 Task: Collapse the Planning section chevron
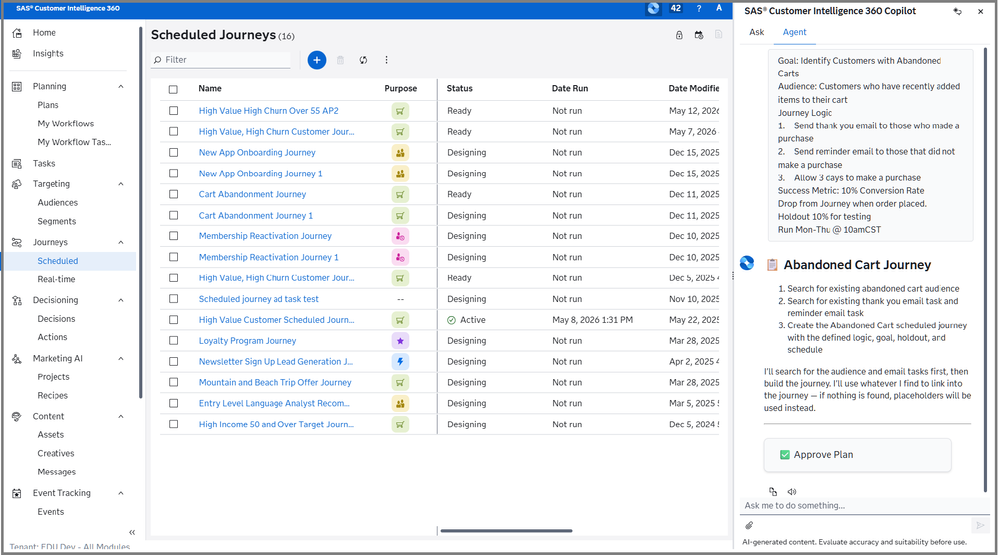coord(121,87)
